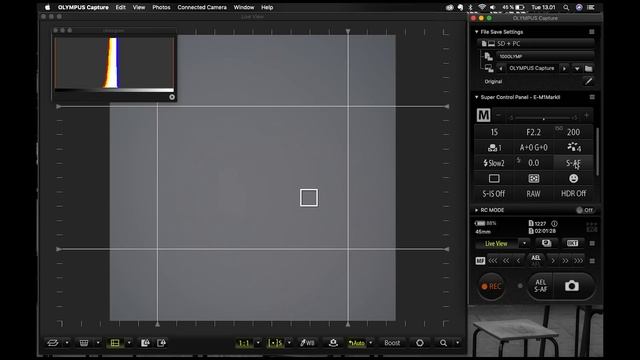Click the 1:1 magnification button
Viewport: 640px width, 360px height.
(244, 343)
